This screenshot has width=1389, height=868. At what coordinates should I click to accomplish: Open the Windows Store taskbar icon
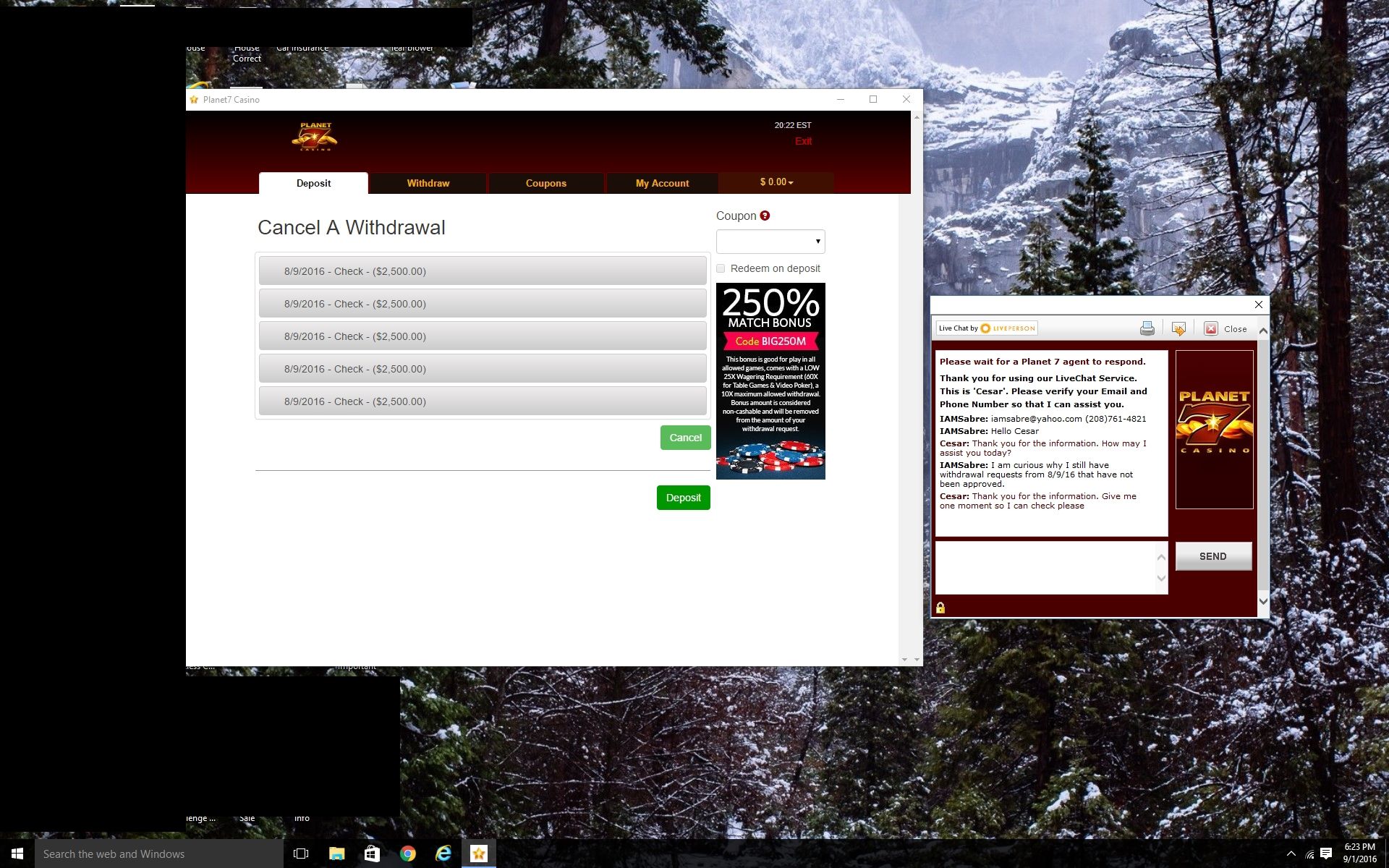(372, 854)
